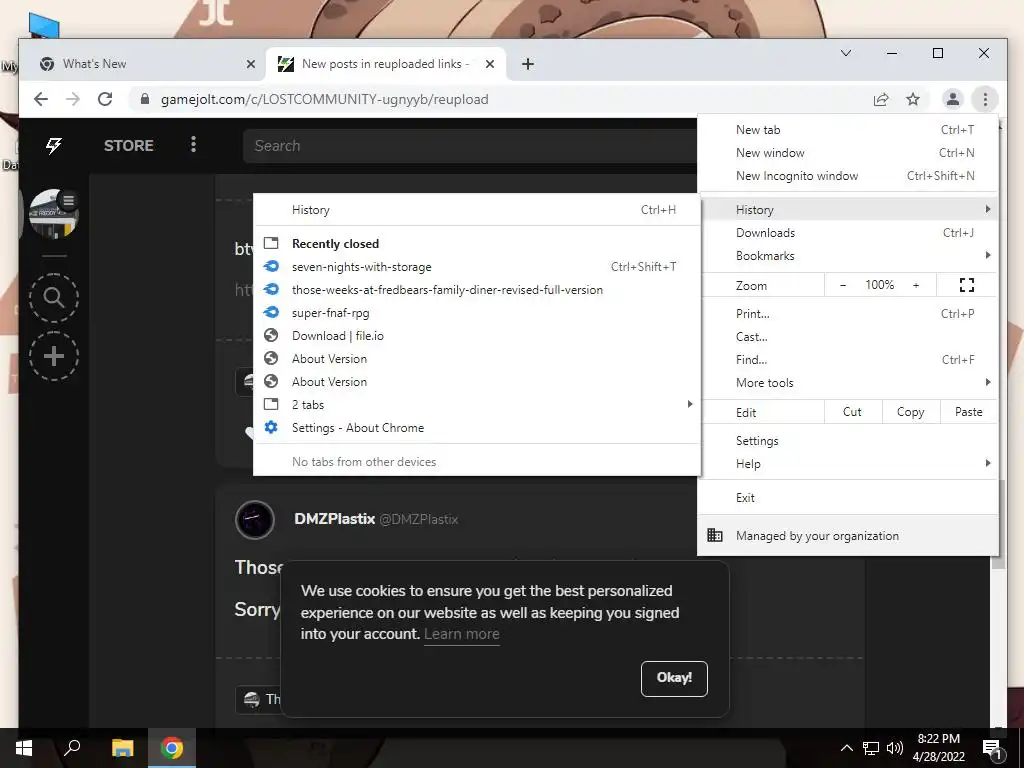Click the window icon beside 2 tabs

tap(271, 404)
